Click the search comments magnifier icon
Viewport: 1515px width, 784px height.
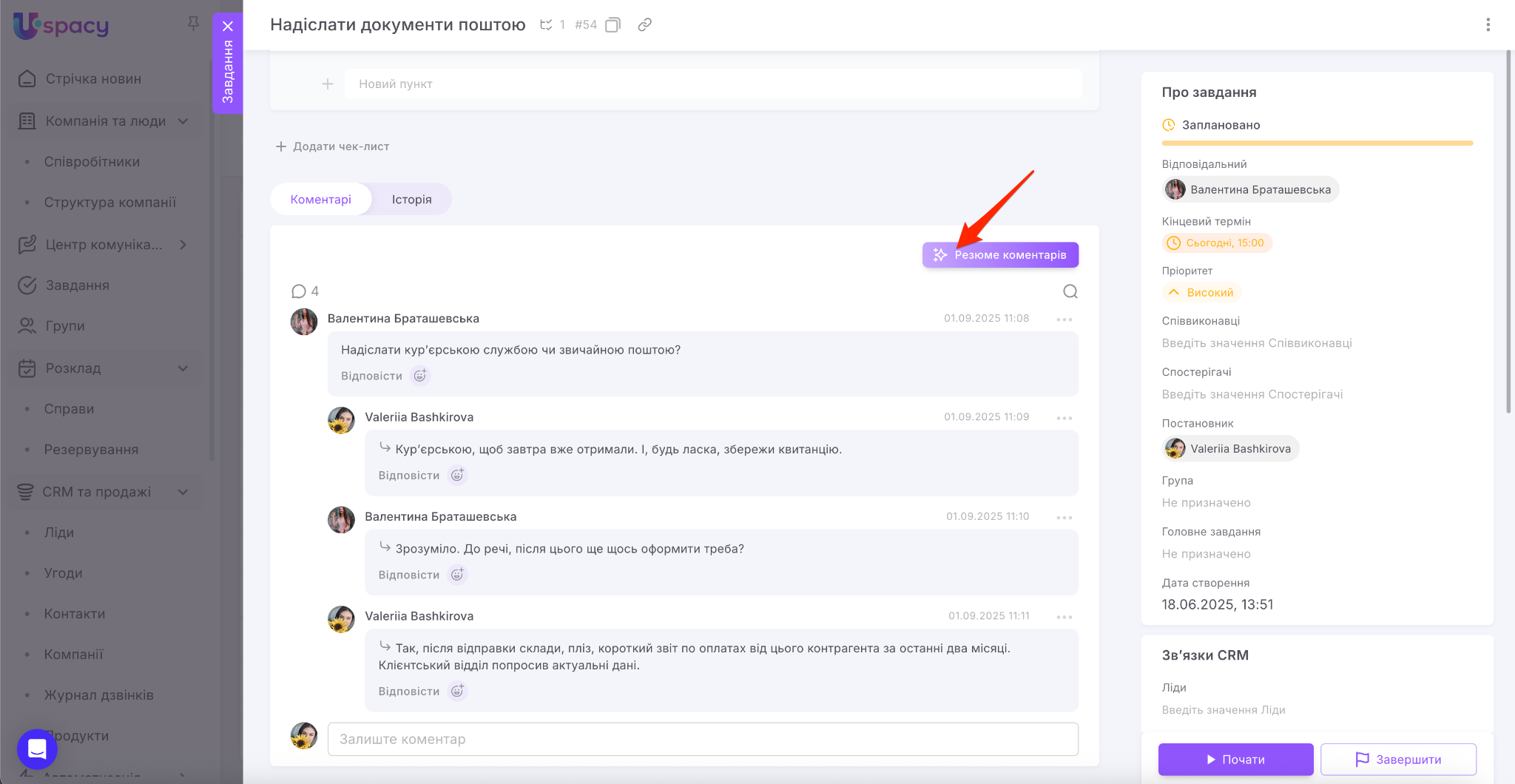pyautogui.click(x=1070, y=291)
